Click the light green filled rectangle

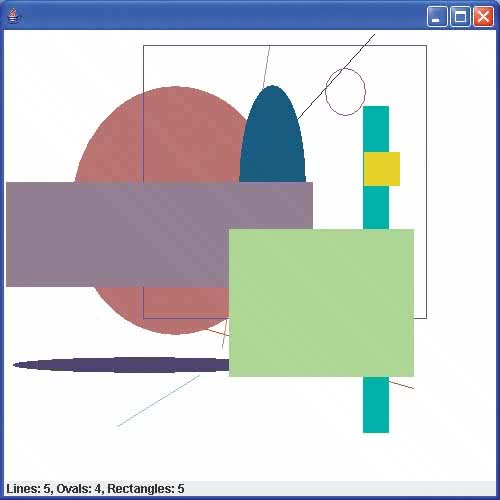(321, 303)
